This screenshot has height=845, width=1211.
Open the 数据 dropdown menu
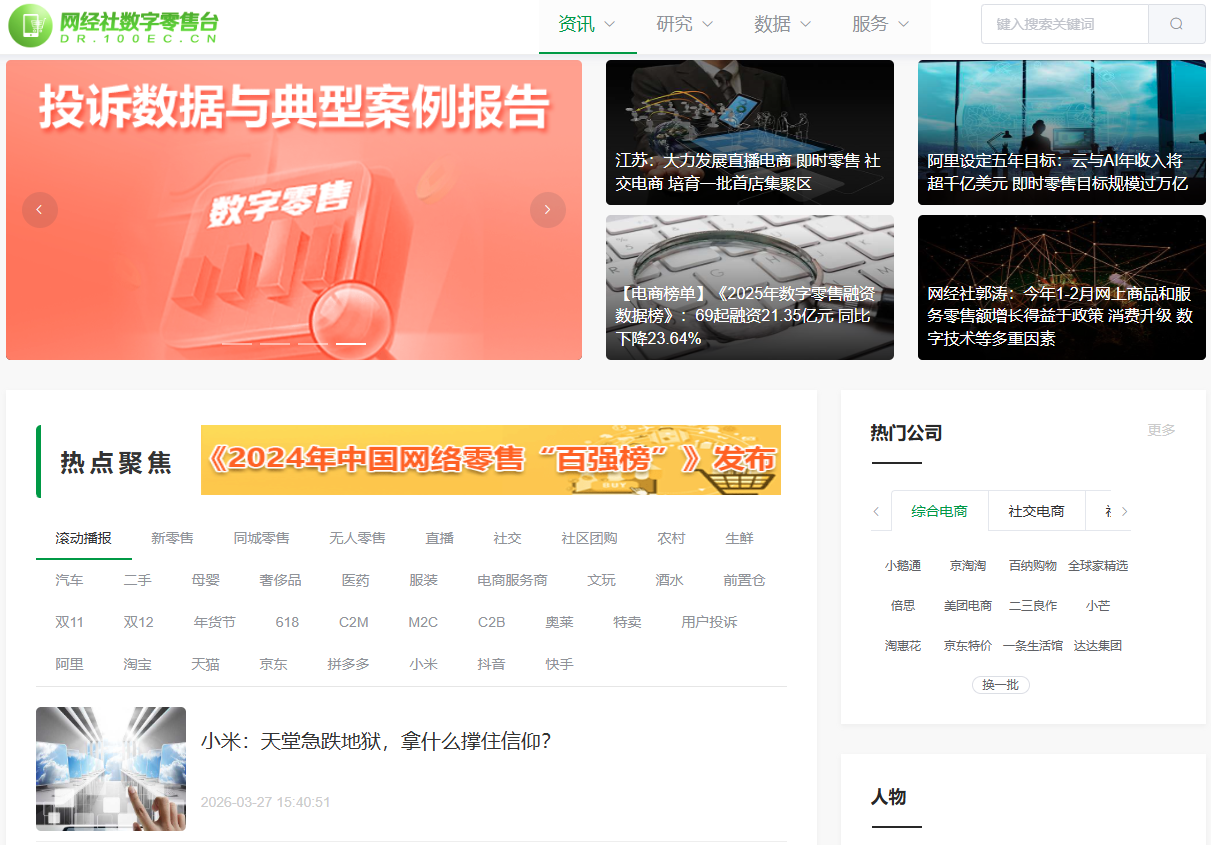coord(783,24)
